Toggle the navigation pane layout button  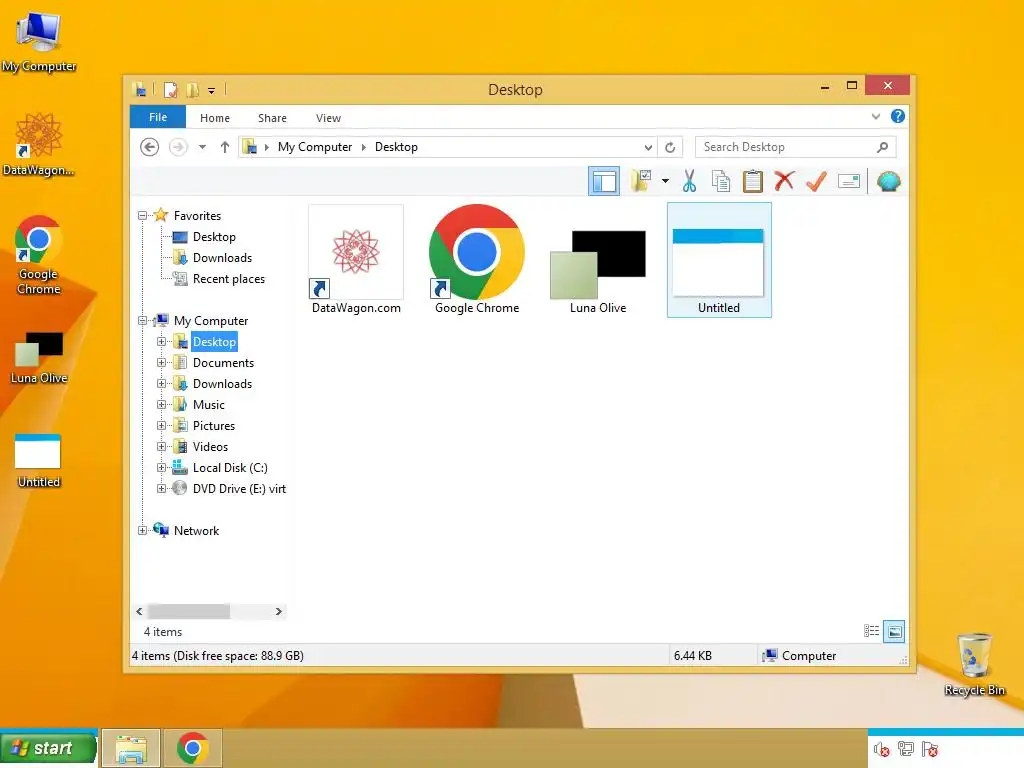click(x=604, y=182)
